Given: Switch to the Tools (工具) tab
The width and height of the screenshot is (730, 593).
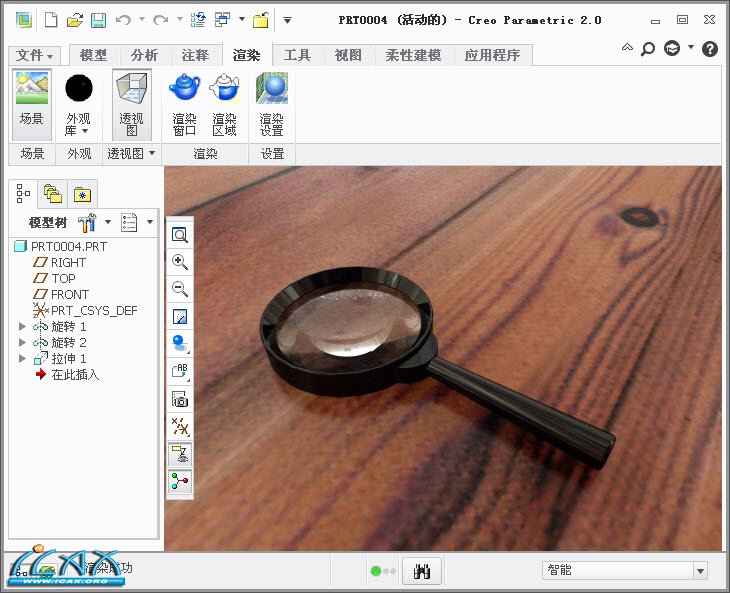Looking at the screenshot, I should click(297, 55).
